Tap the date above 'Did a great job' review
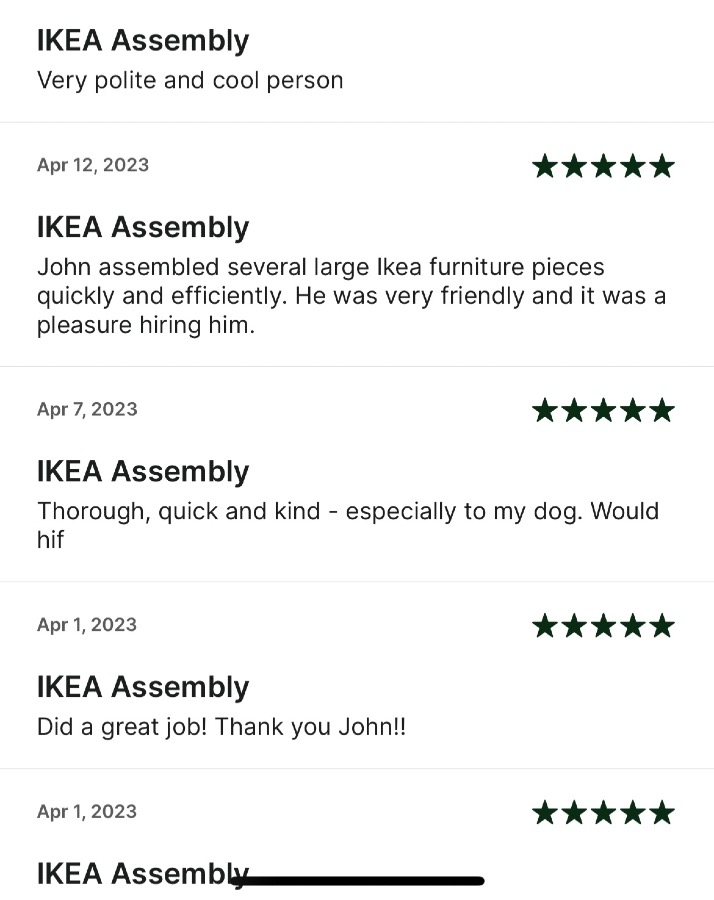The height and width of the screenshot is (900, 714). 87,625
